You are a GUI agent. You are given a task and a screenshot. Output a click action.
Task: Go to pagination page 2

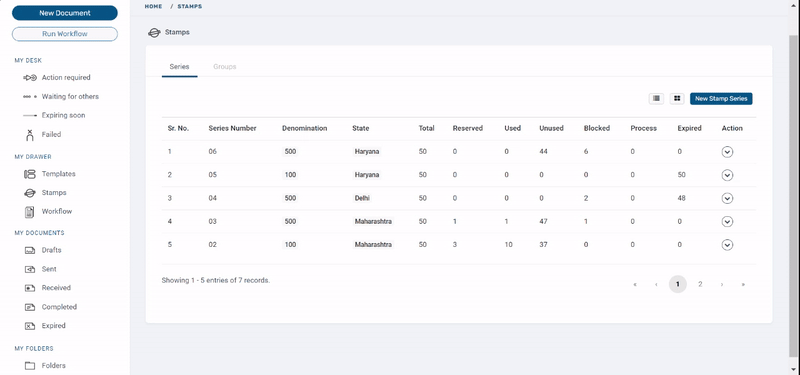(700, 284)
